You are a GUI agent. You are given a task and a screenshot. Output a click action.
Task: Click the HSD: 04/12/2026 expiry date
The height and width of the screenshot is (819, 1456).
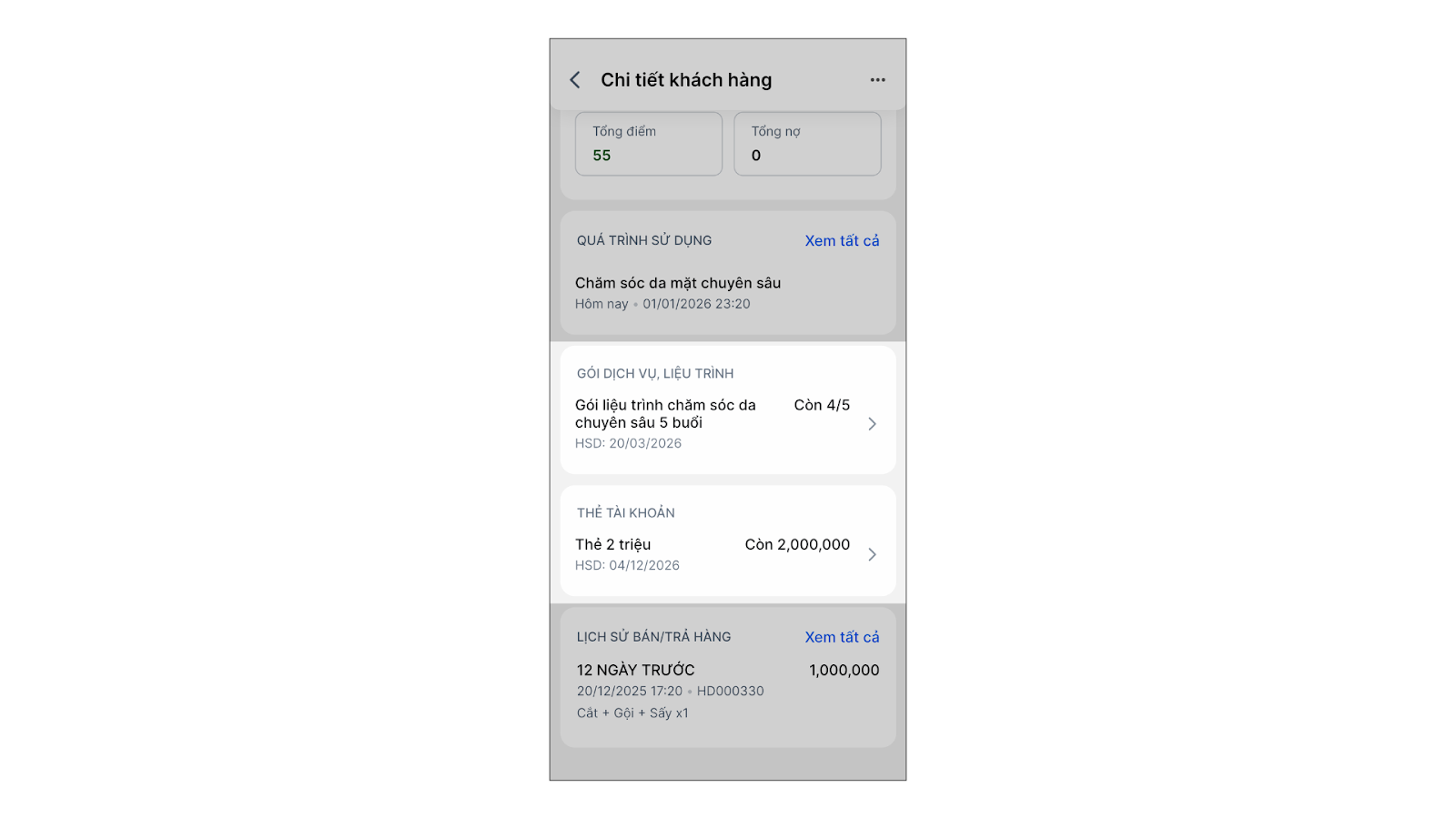pyautogui.click(x=627, y=565)
